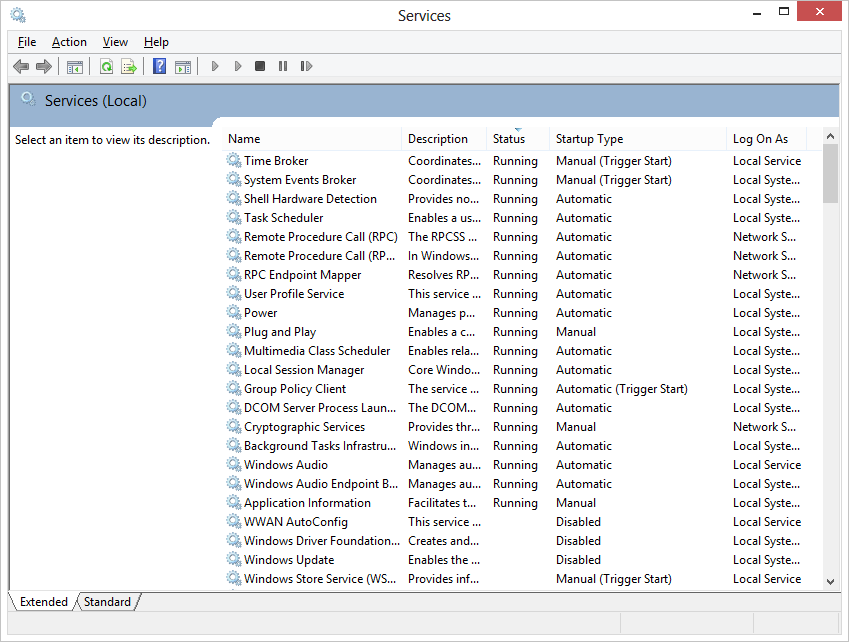Click the scrollbar up arrow

tap(831, 136)
